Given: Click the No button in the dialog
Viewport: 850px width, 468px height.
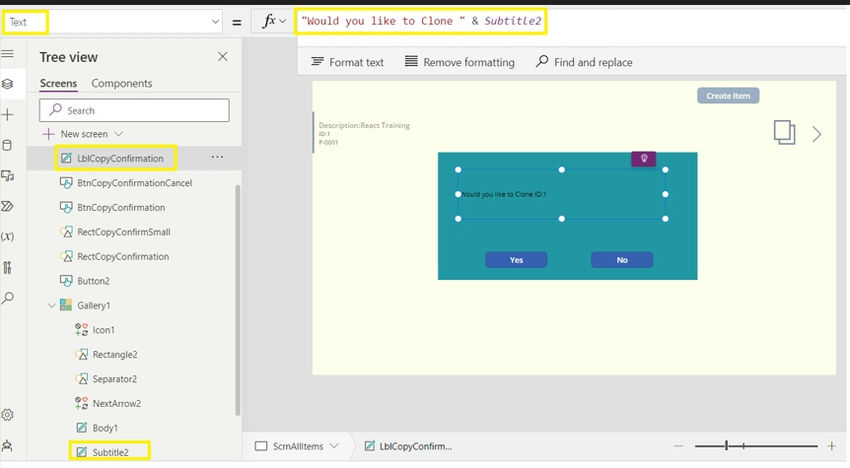Looking at the screenshot, I should click(622, 260).
